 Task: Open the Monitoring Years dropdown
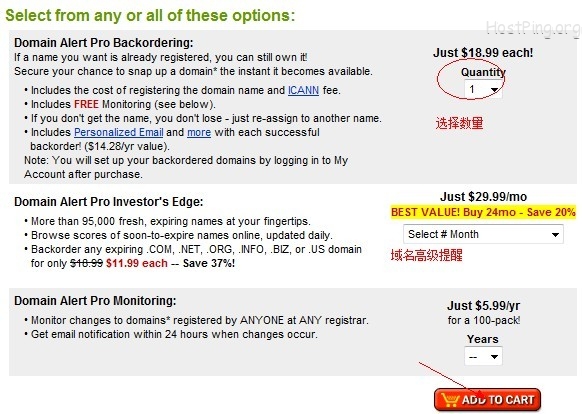483,356
